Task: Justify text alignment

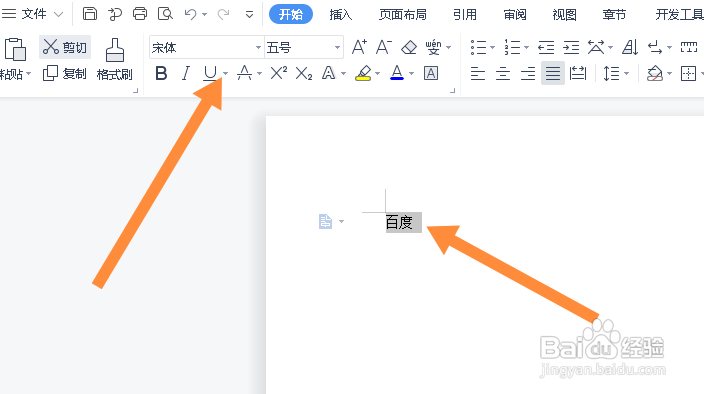Action: pos(553,73)
